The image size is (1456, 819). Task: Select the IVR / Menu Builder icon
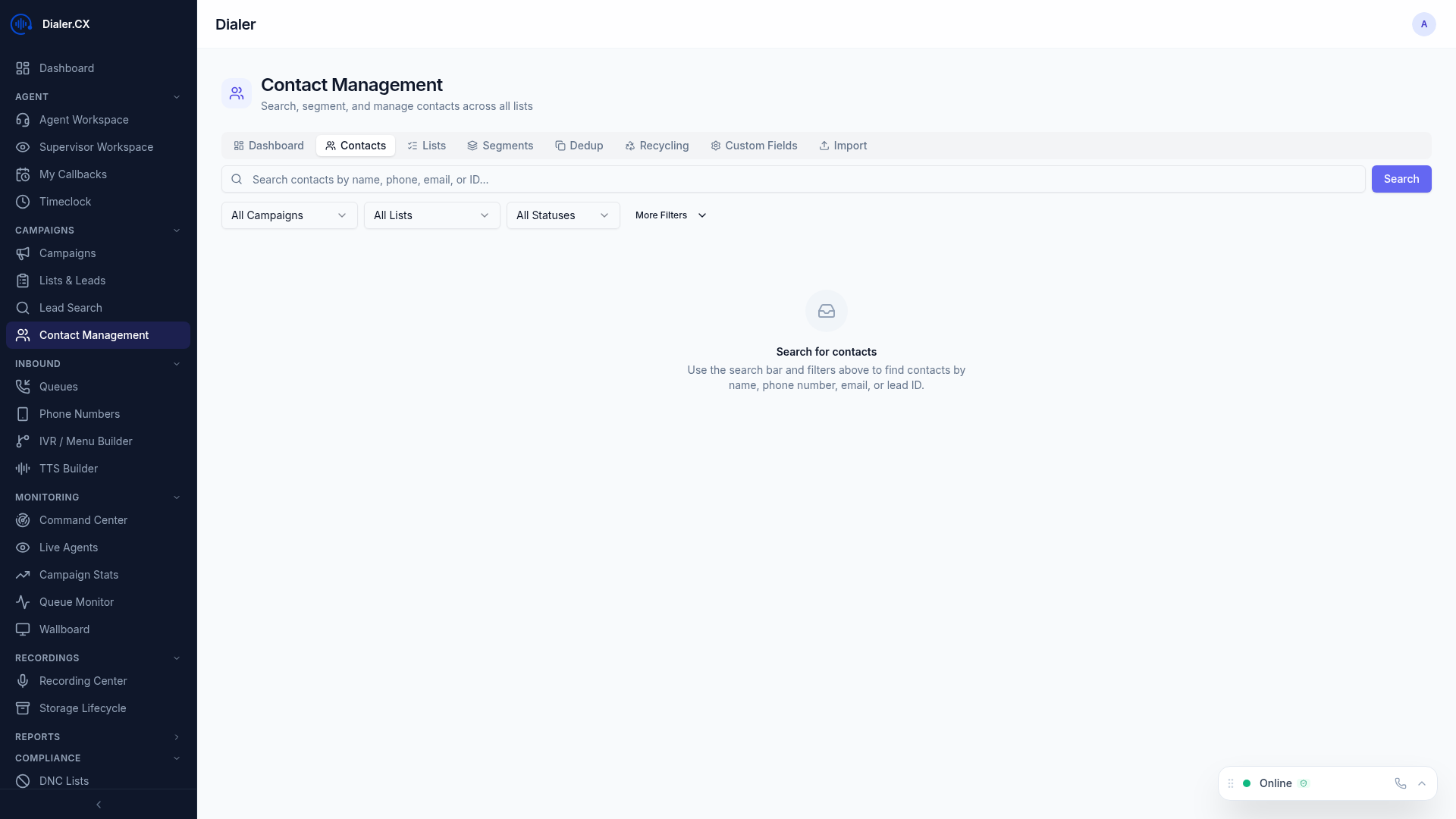pos(23,441)
